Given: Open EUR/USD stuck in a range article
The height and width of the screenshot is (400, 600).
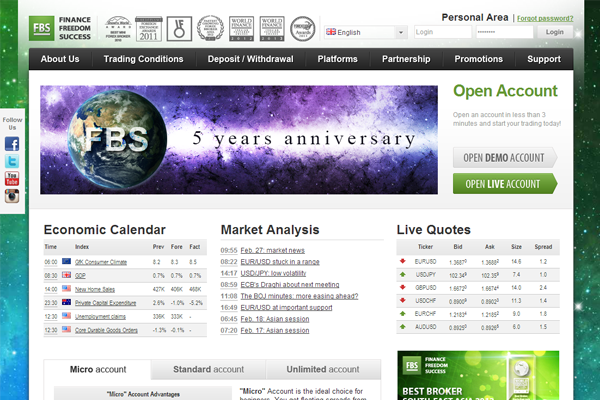Looking at the screenshot, I should coord(280,262).
